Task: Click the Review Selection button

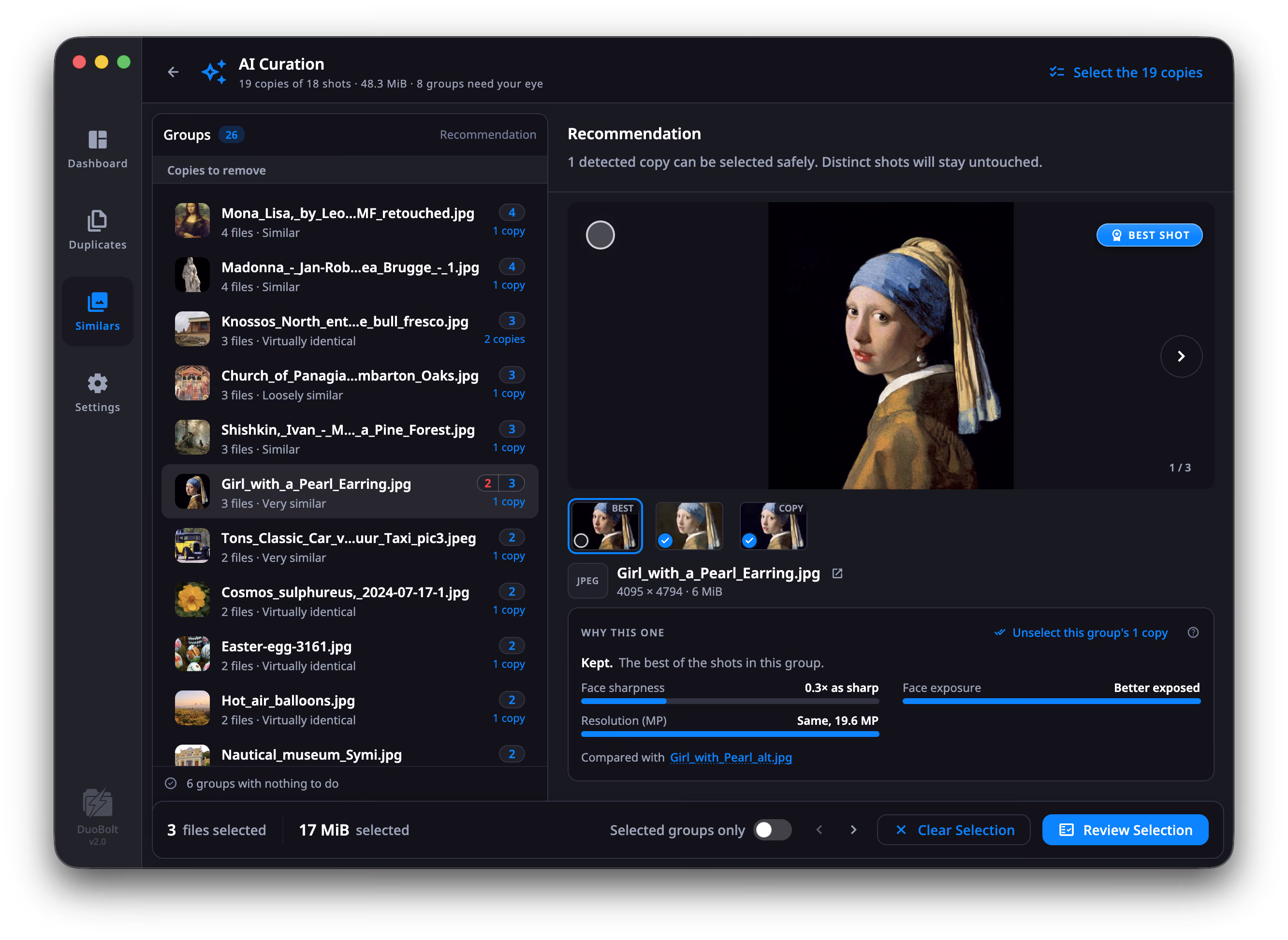Action: pyautogui.click(x=1125, y=830)
